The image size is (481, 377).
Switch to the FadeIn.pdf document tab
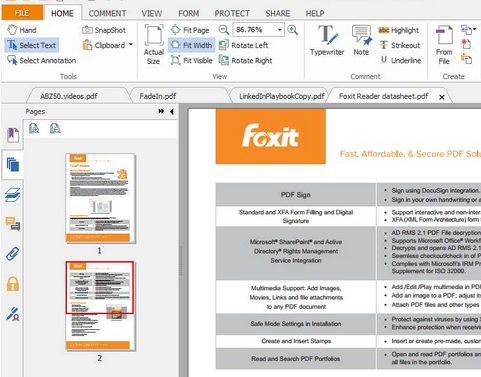coord(158,96)
